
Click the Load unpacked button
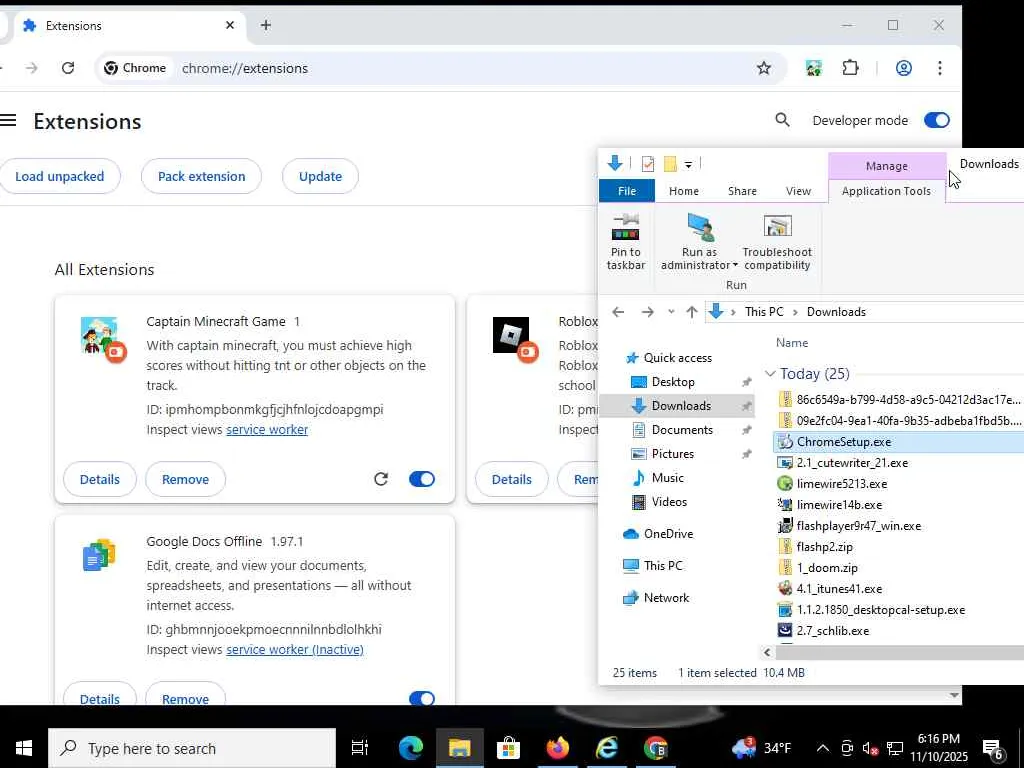[59, 176]
